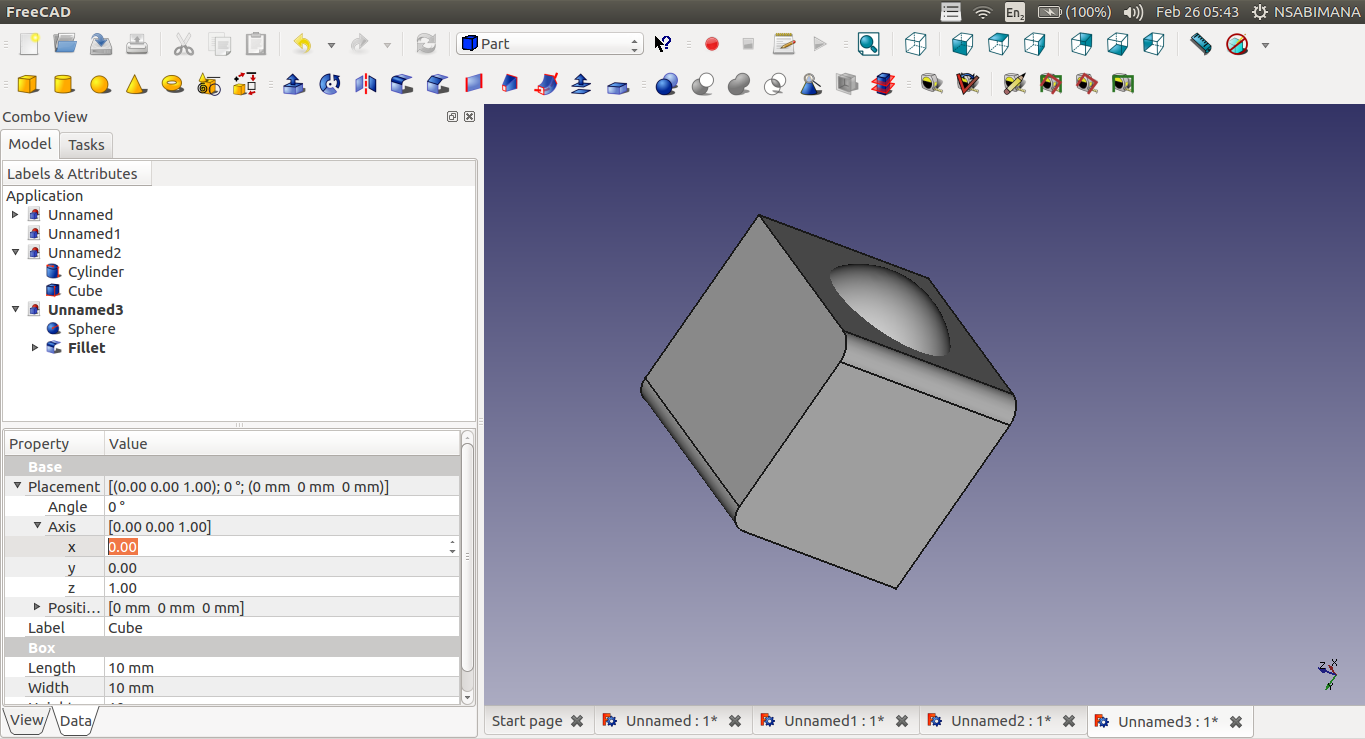Image resolution: width=1365 pixels, height=739 pixels.
Task: Toggle the green-framed measurement icon
Action: [1123, 84]
